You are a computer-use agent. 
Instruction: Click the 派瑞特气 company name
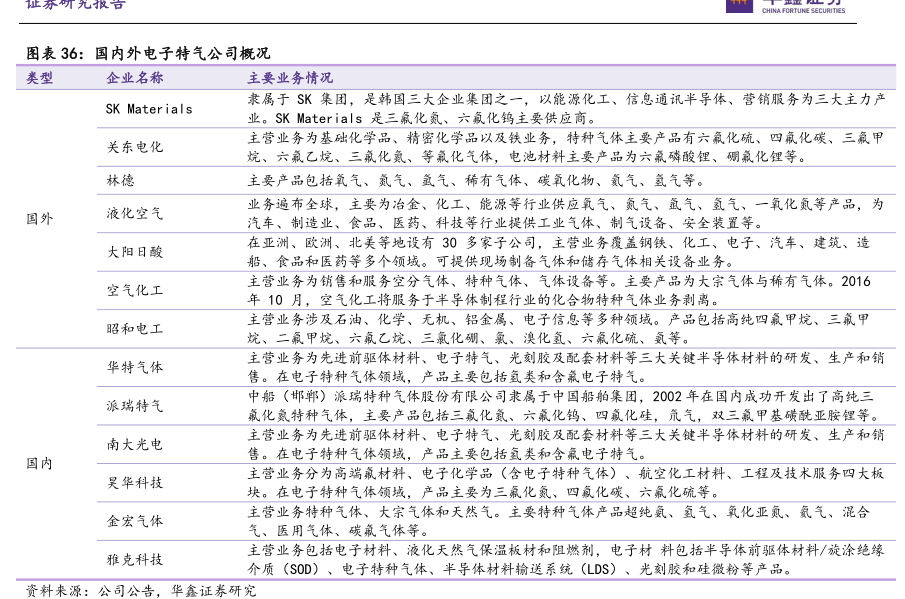(x=135, y=406)
